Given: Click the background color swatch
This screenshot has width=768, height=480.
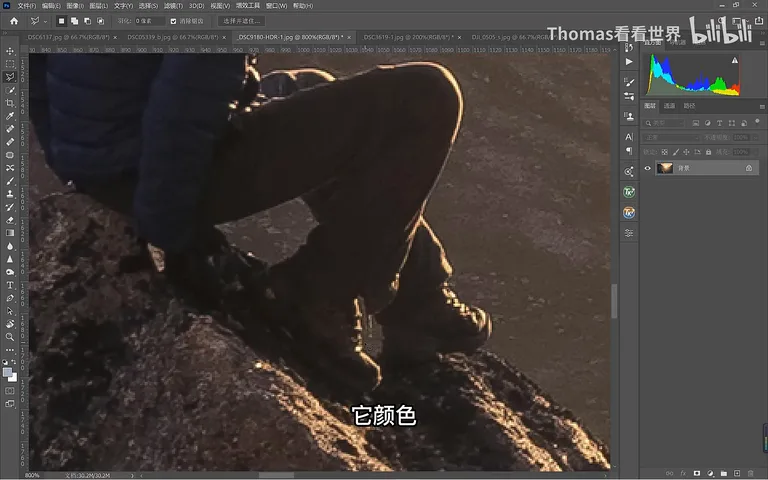Looking at the screenshot, I should 13,378.
